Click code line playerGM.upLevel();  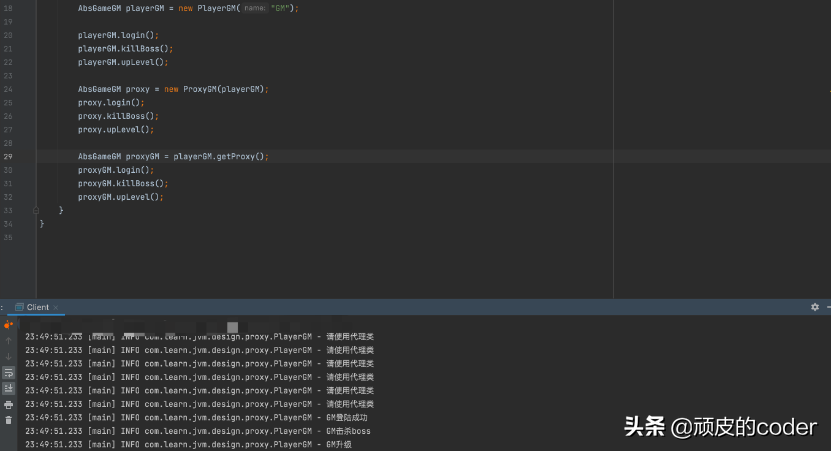tap(123, 62)
